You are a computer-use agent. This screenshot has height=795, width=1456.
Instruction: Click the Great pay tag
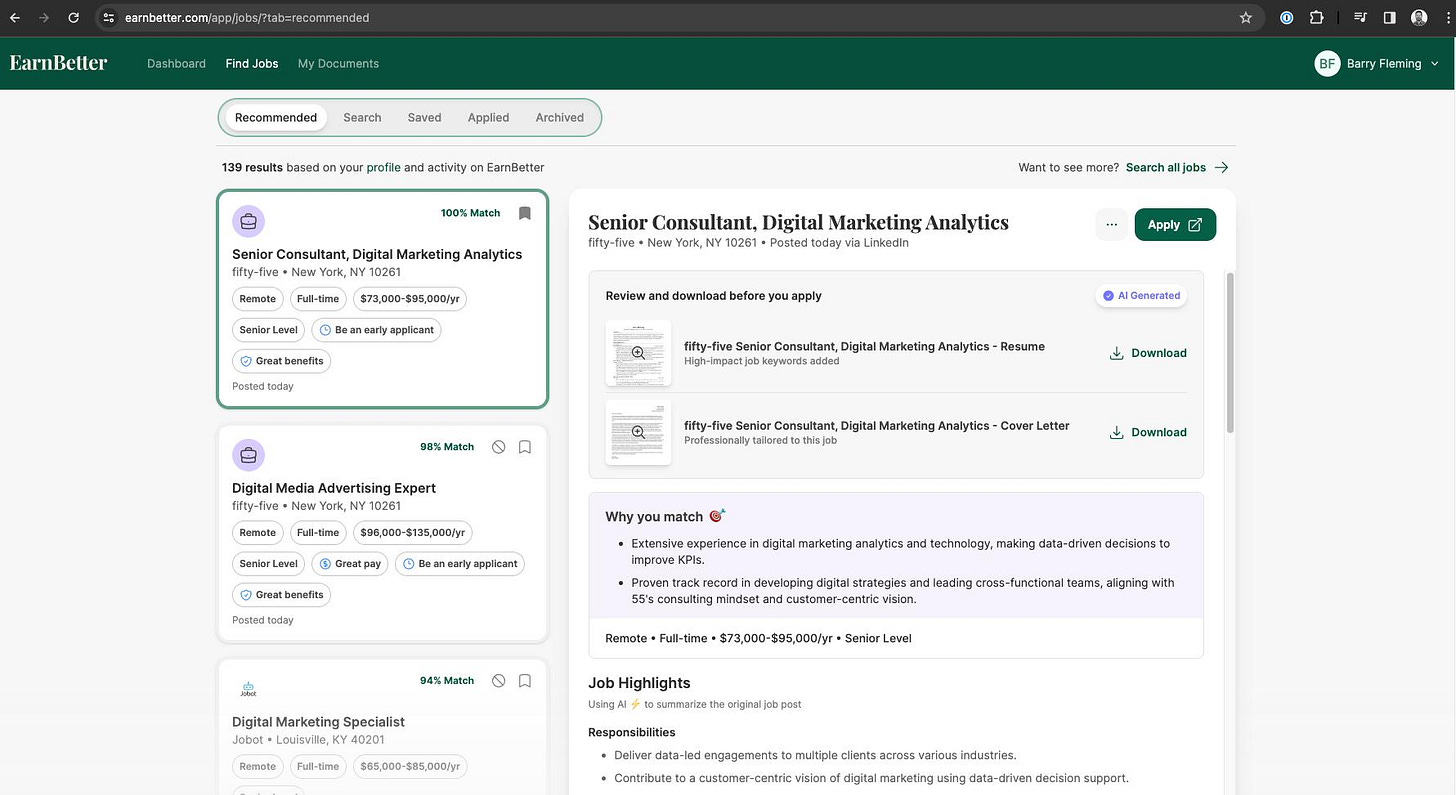tap(350, 563)
